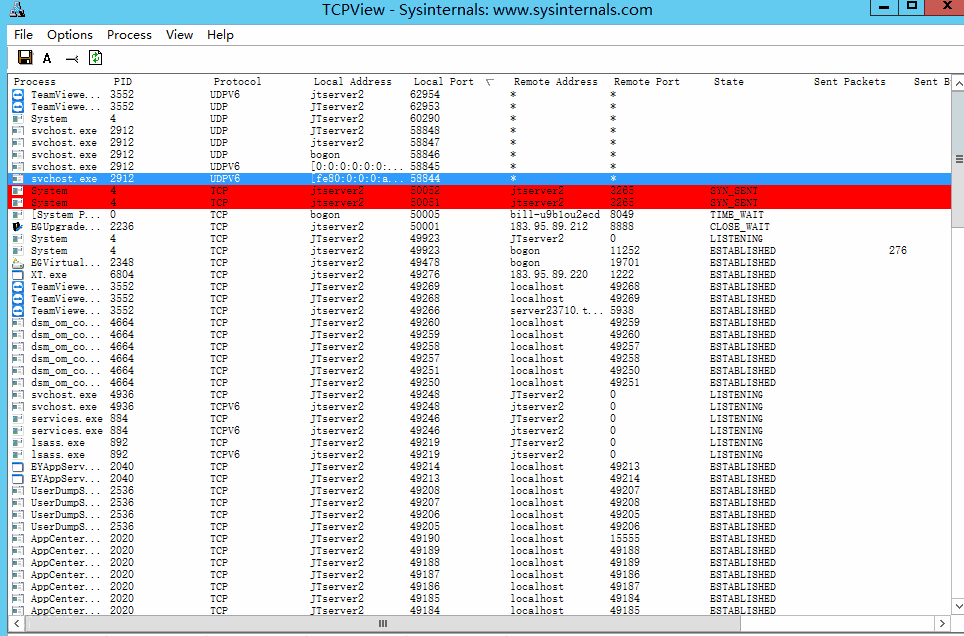The width and height of the screenshot is (964, 636).
Task: Click the svchost.exe icon in port 58848 row
Action: pos(18,130)
